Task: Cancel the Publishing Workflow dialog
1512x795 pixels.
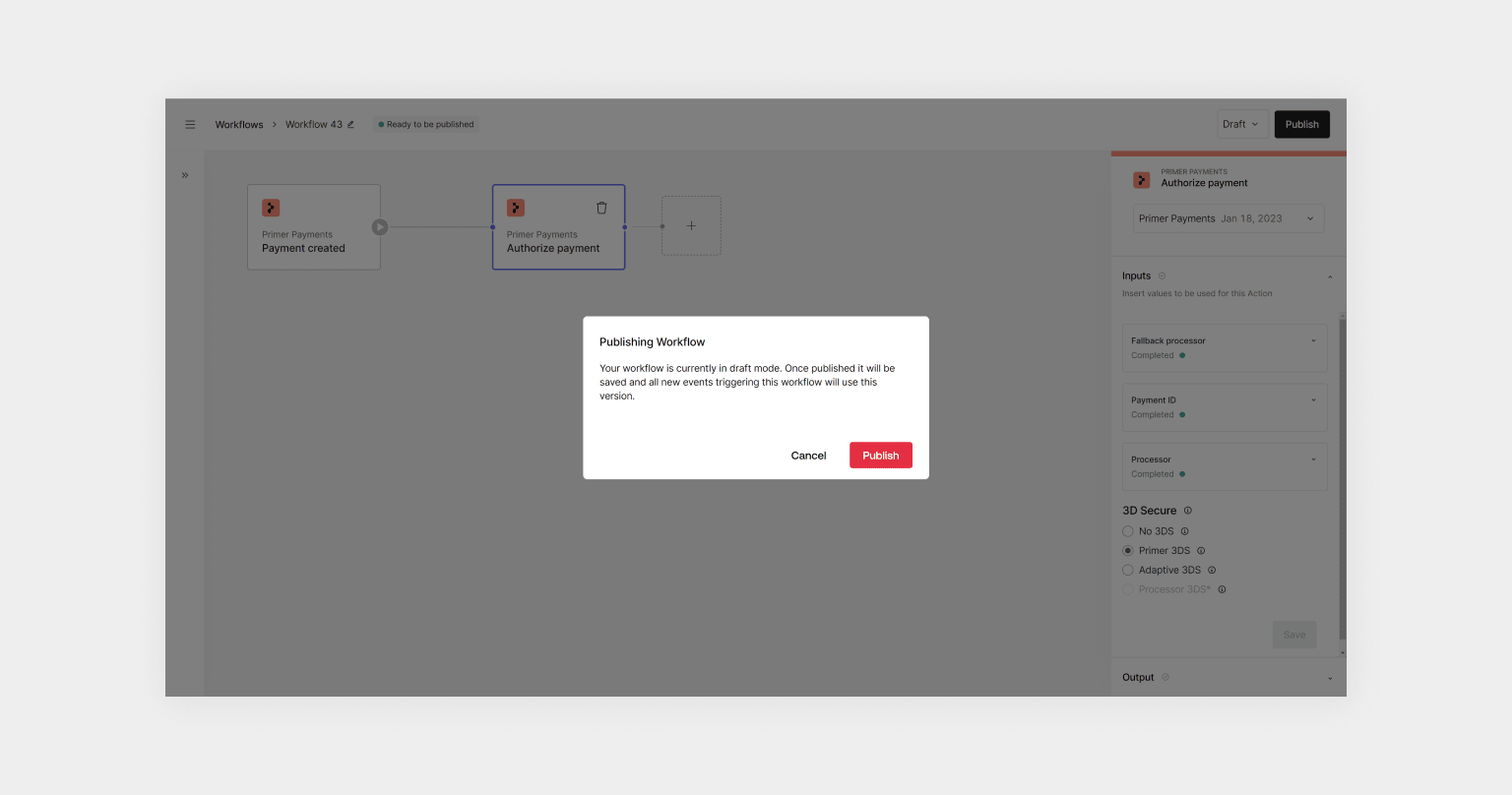Action: pos(808,456)
